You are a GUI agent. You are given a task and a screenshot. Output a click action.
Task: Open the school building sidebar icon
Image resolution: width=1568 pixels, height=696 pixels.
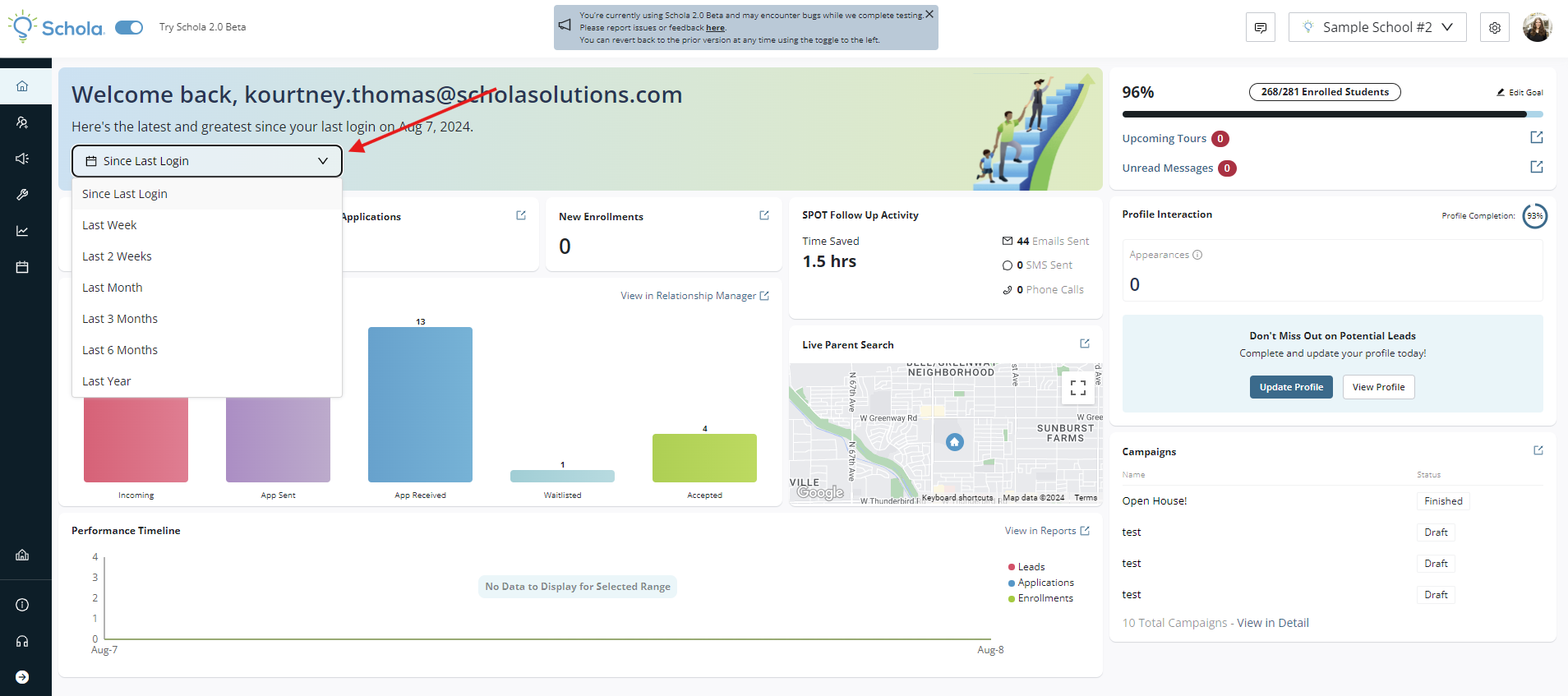22,555
